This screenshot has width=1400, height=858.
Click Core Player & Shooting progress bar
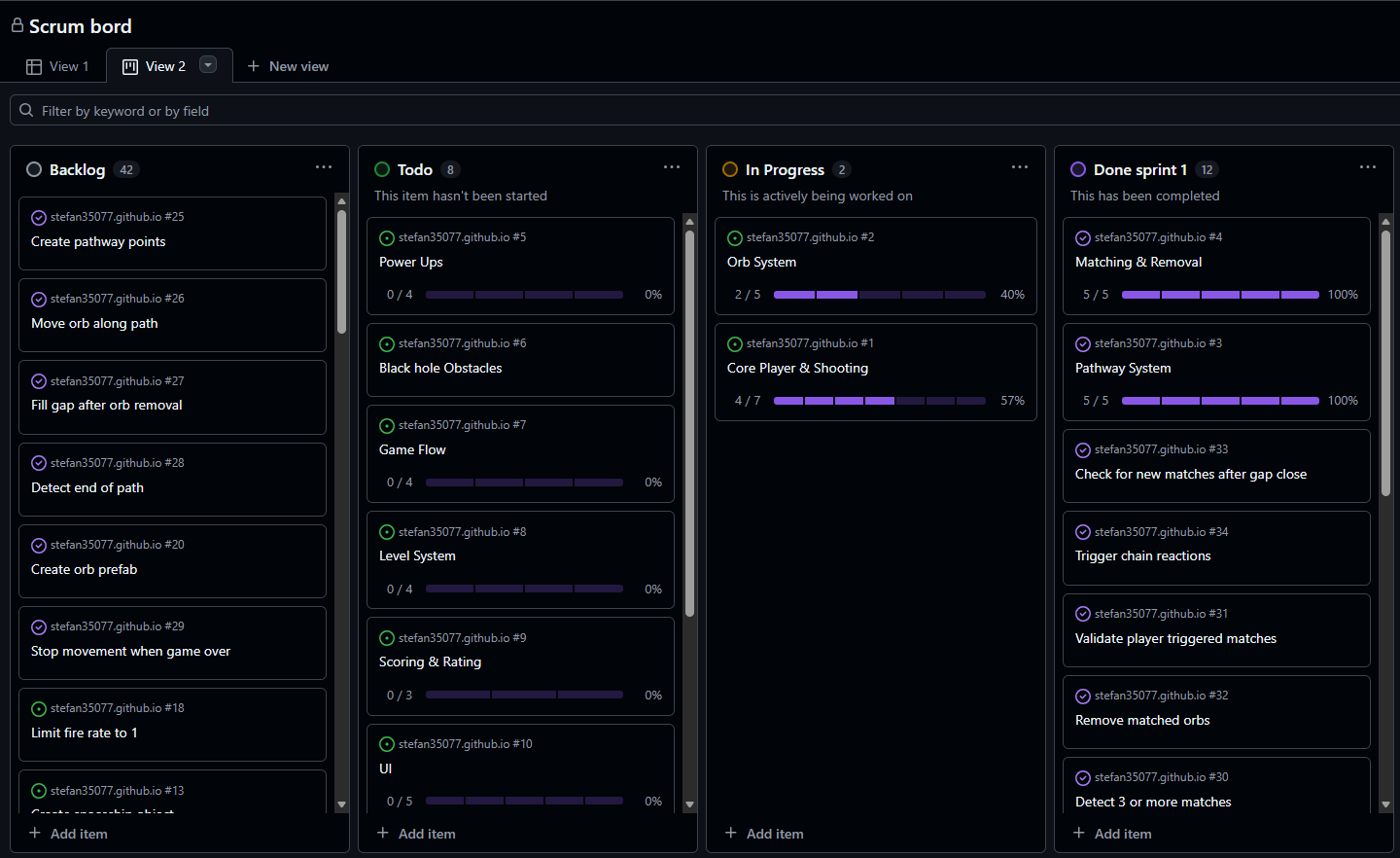coord(879,401)
